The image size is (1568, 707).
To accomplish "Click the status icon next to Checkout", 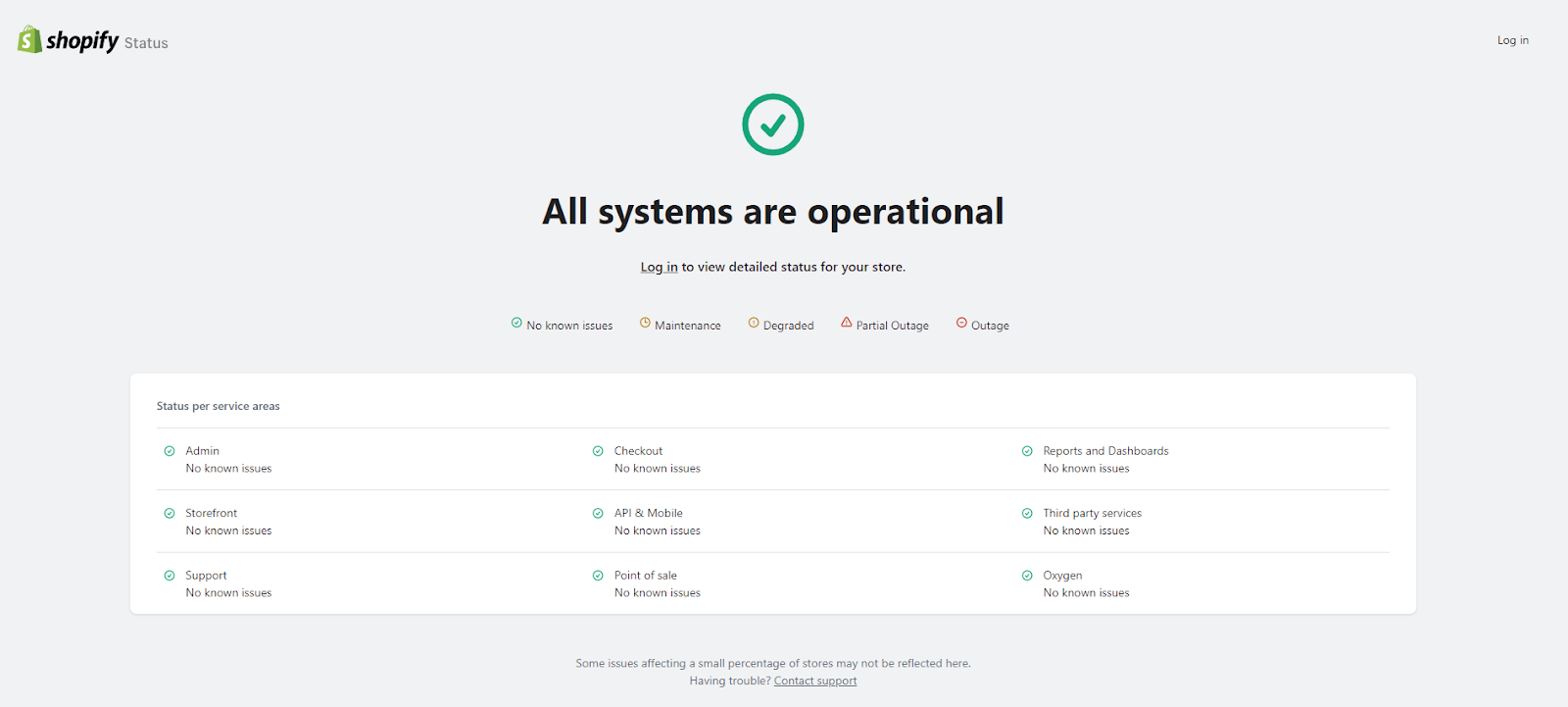I will click(598, 451).
